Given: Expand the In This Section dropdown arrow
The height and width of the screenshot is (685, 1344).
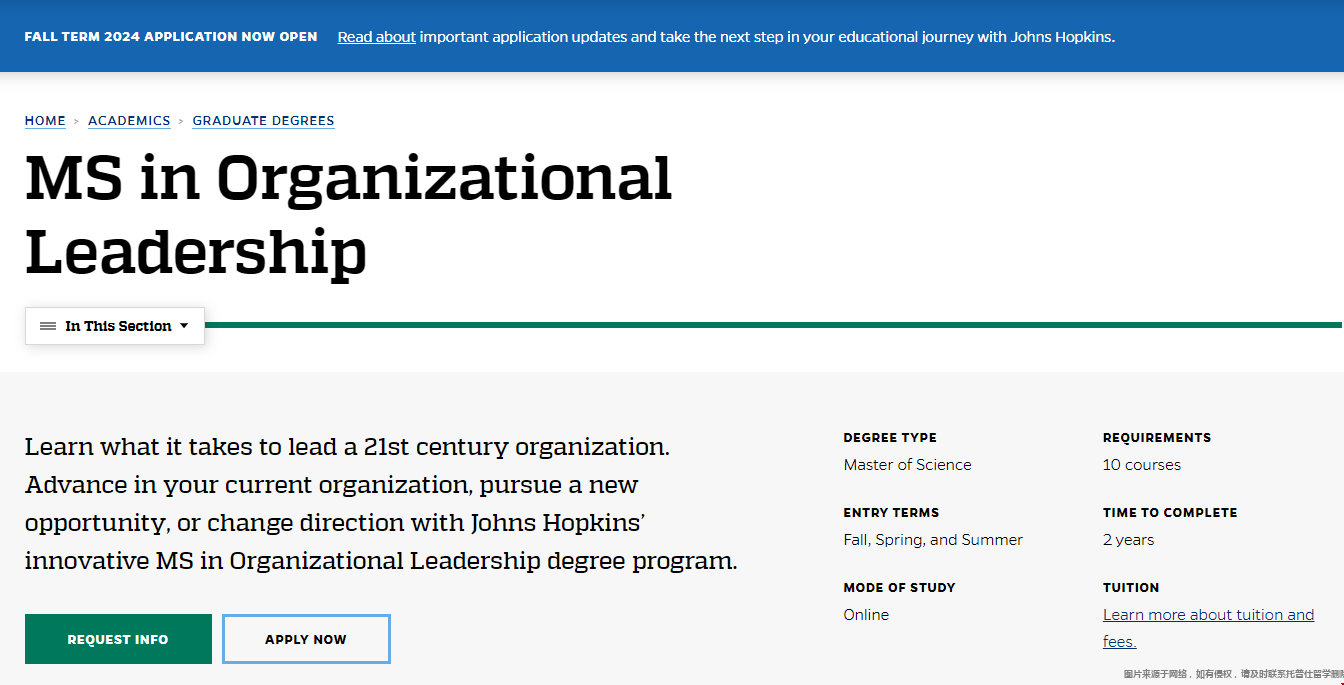Looking at the screenshot, I should tap(184, 326).
